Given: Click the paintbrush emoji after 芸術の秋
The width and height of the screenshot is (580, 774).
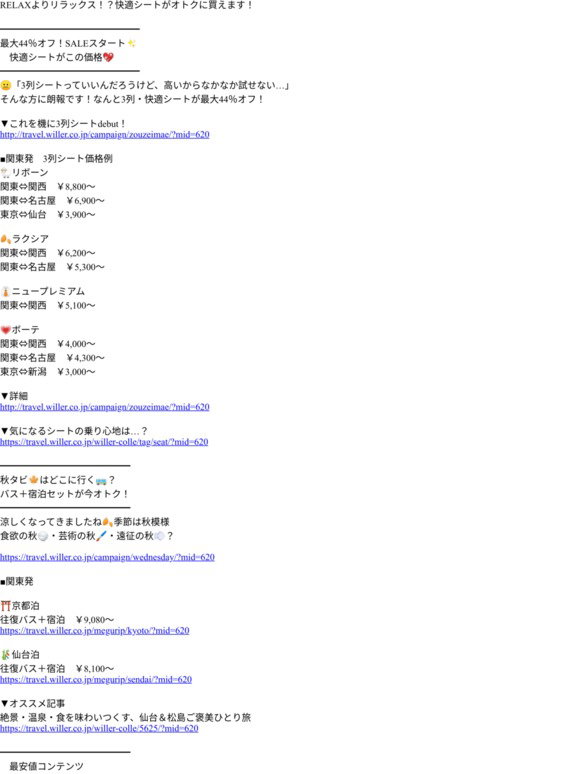Looking at the screenshot, I should 102,536.
